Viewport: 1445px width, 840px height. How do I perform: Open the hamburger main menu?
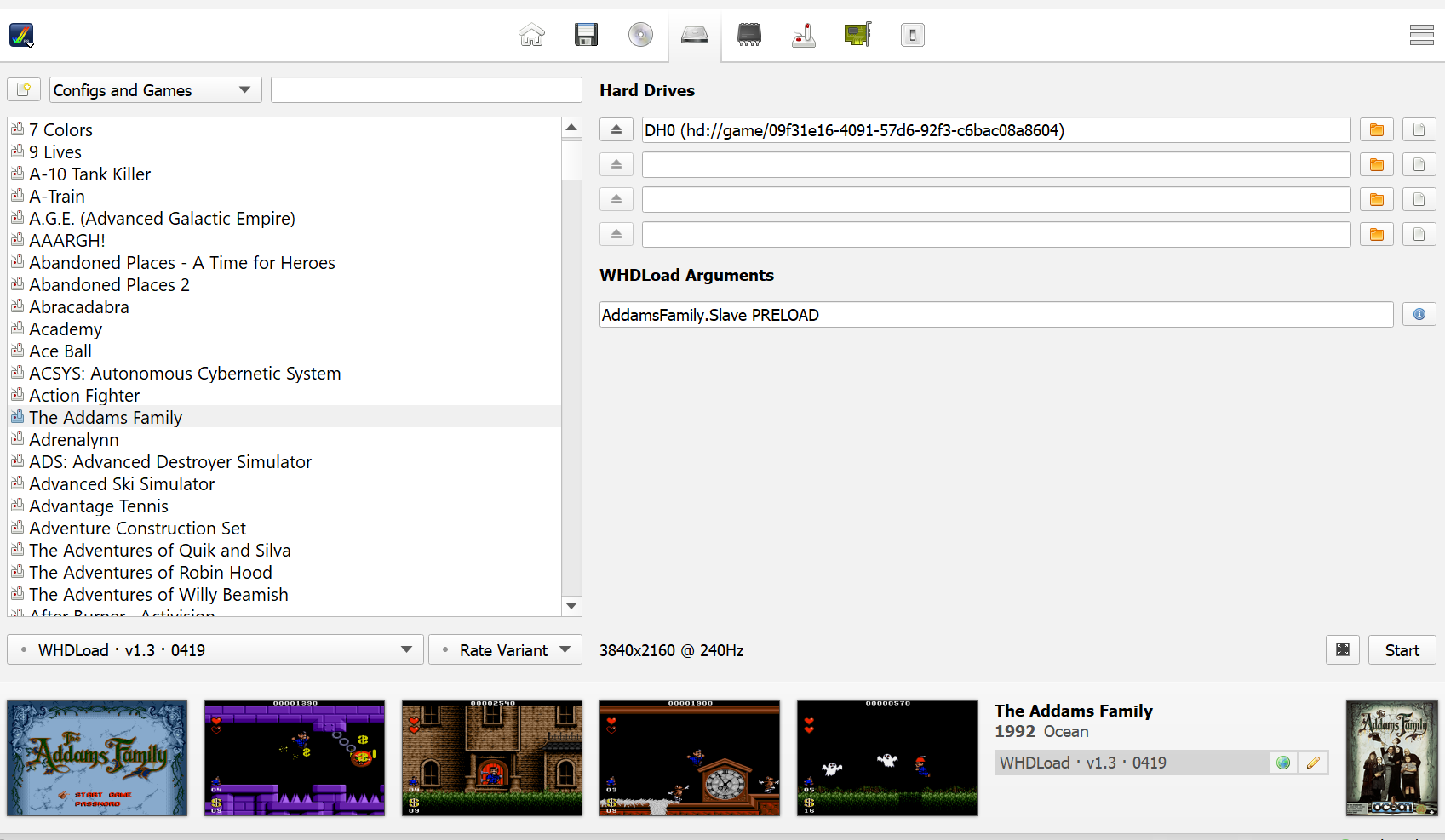pos(1421,35)
